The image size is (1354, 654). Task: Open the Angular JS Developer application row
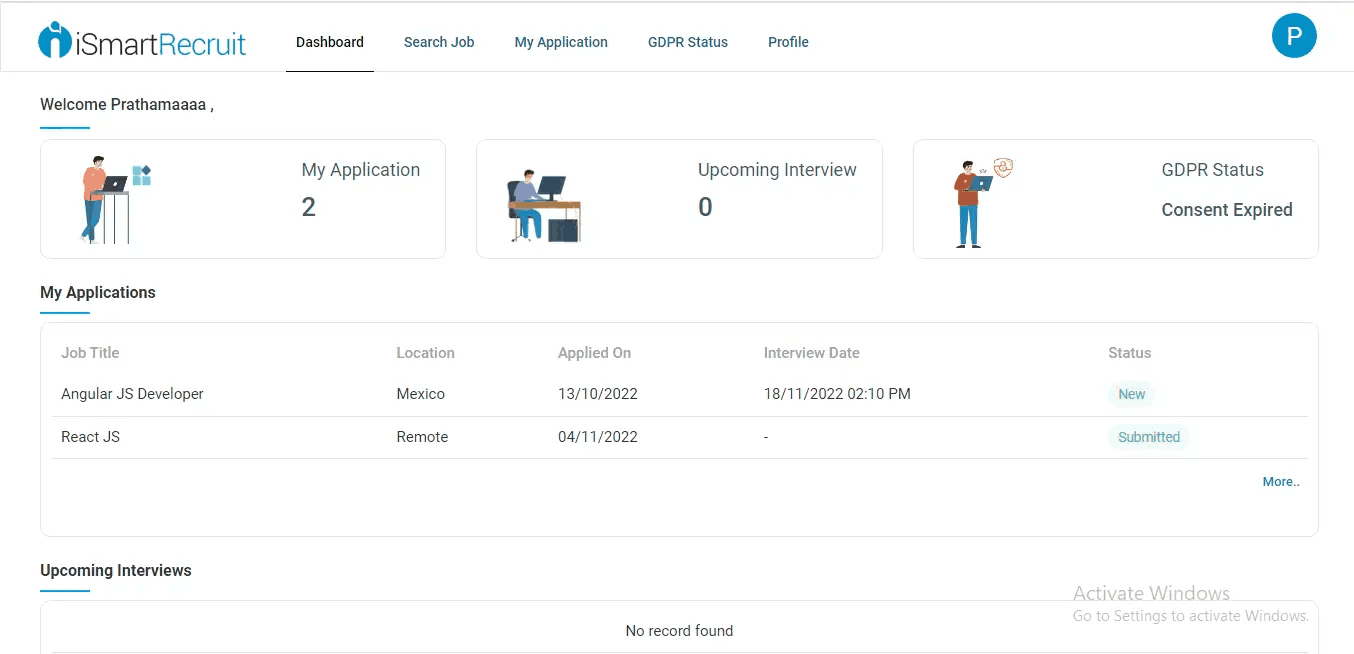click(679, 394)
